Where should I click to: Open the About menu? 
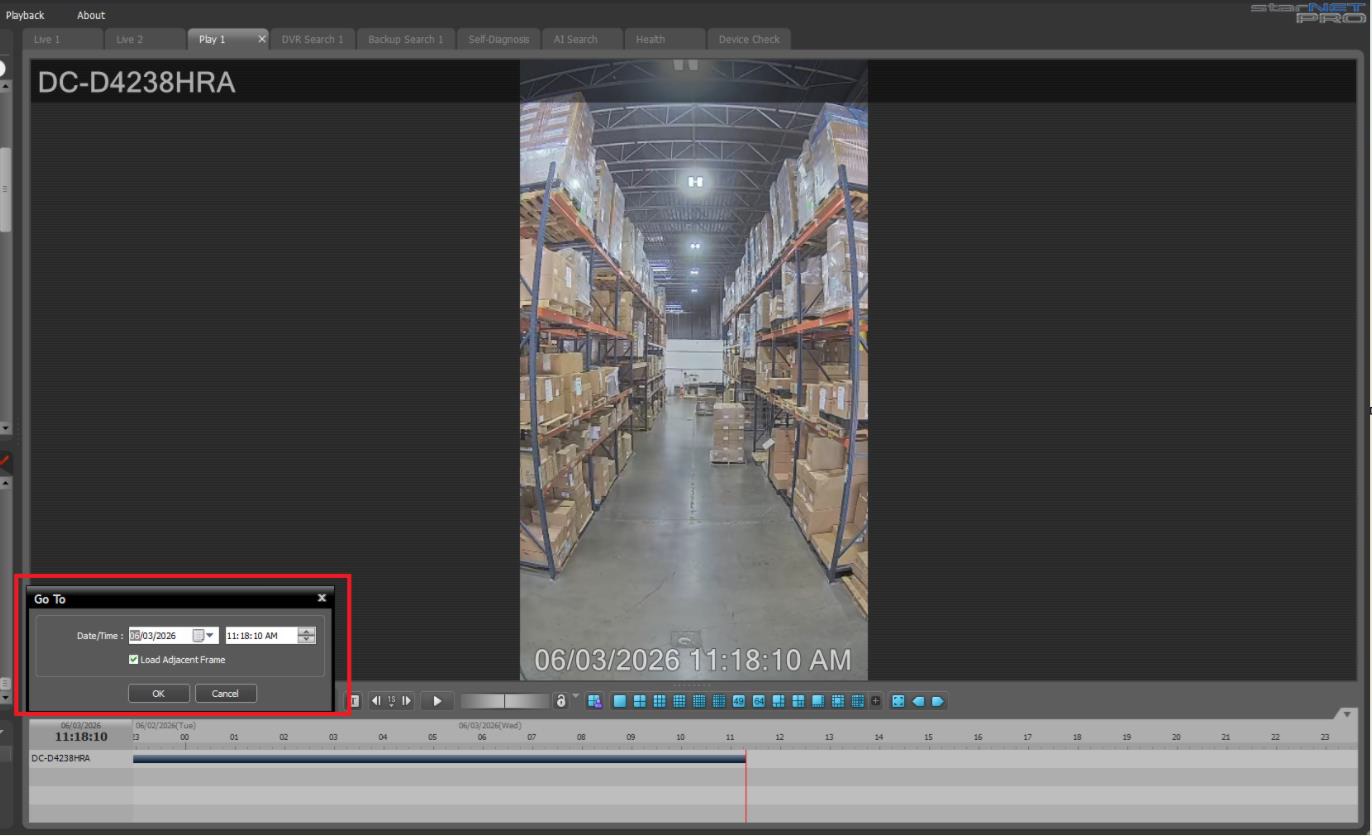(x=91, y=15)
